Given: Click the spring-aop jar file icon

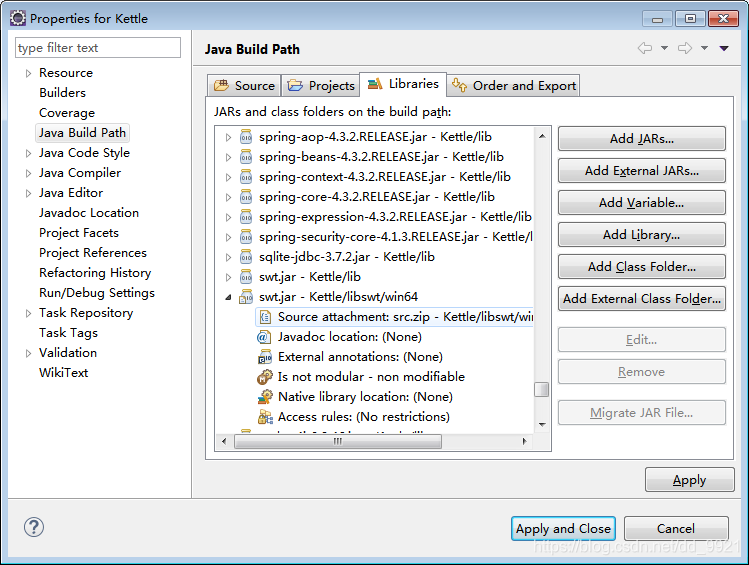Looking at the screenshot, I should pyautogui.click(x=246, y=137).
